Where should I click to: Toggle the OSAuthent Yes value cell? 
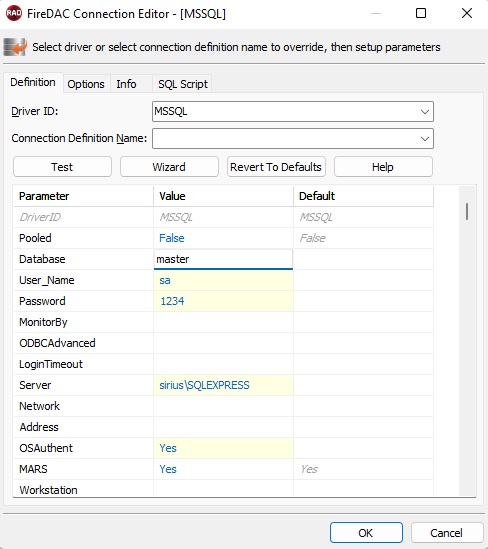point(223,448)
